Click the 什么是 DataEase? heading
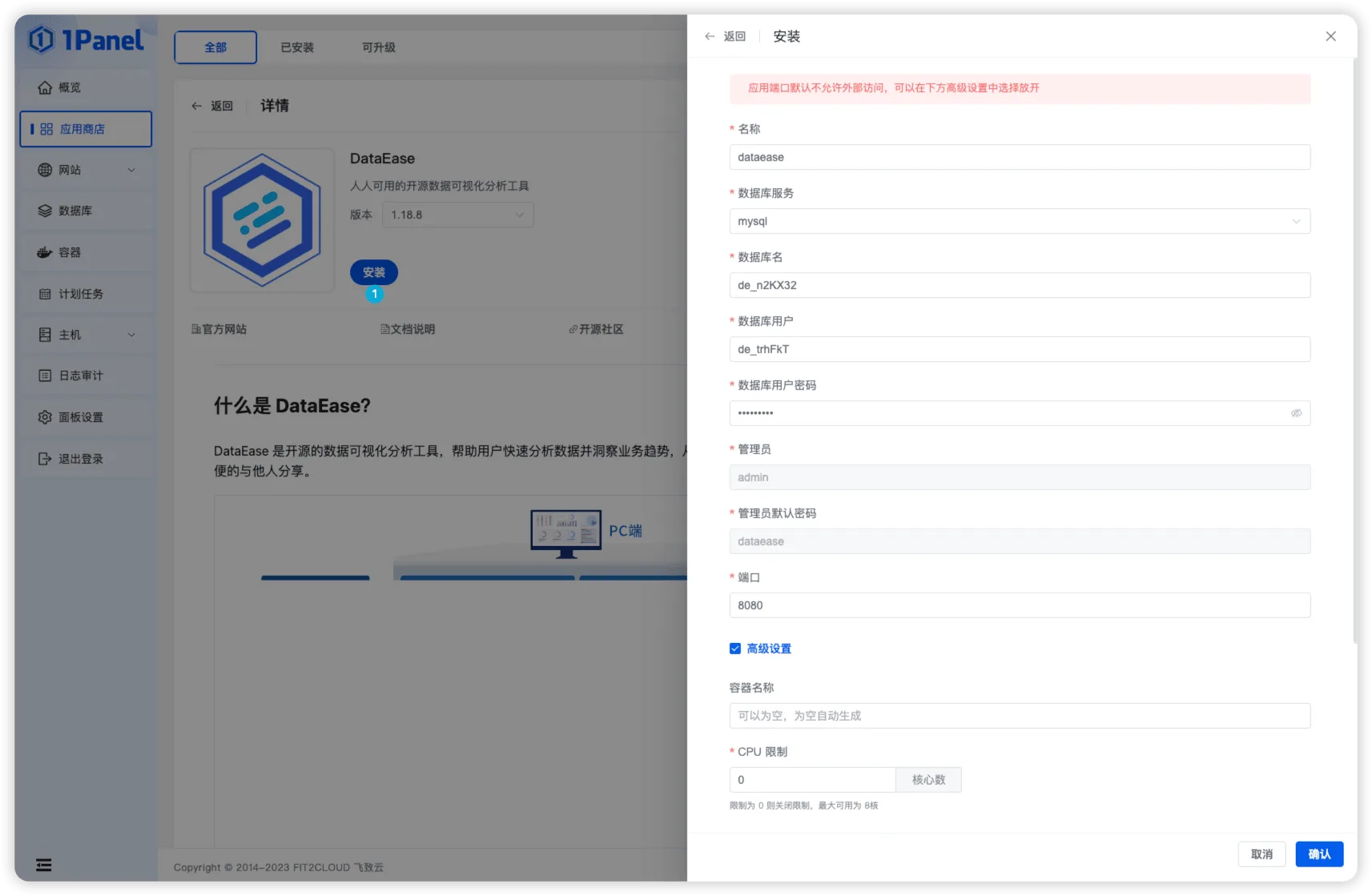The height and width of the screenshot is (896, 1372). point(292,406)
